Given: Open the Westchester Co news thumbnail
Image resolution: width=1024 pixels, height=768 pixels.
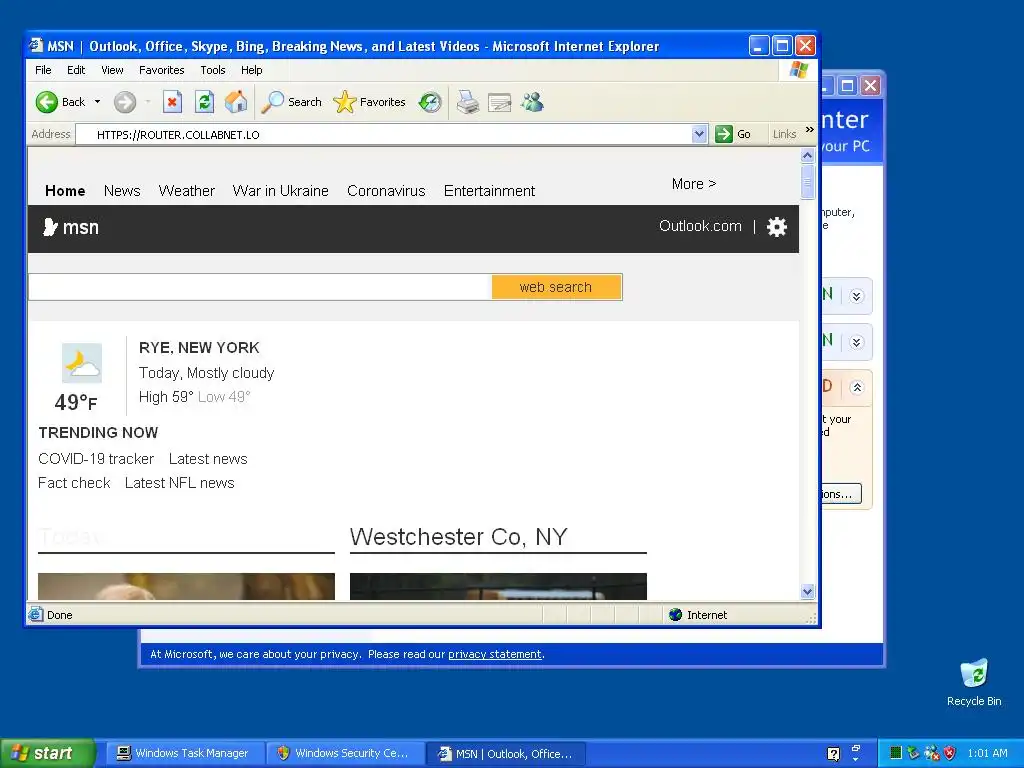Looking at the screenshot, I should pos(498,586).
